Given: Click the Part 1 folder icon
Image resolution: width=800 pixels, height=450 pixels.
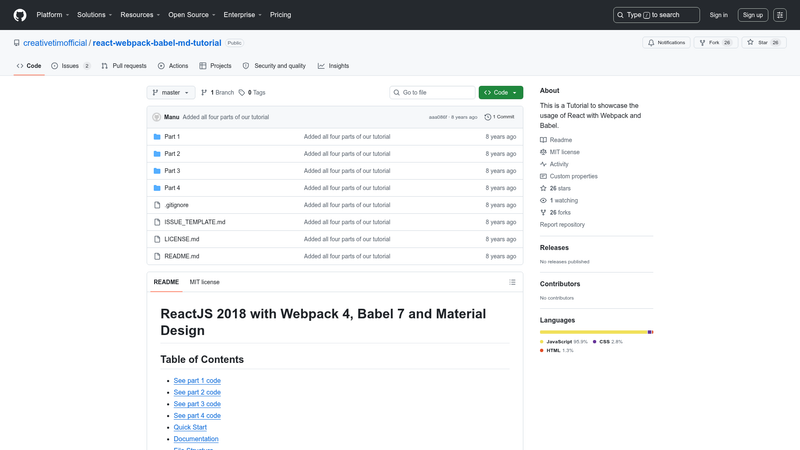Looking at the screenshot, I should click(x=157, y=137).
